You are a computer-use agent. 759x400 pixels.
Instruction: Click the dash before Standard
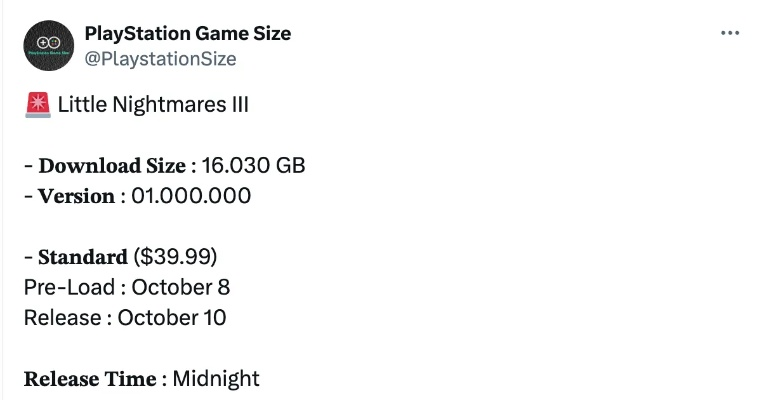(28, 257)
